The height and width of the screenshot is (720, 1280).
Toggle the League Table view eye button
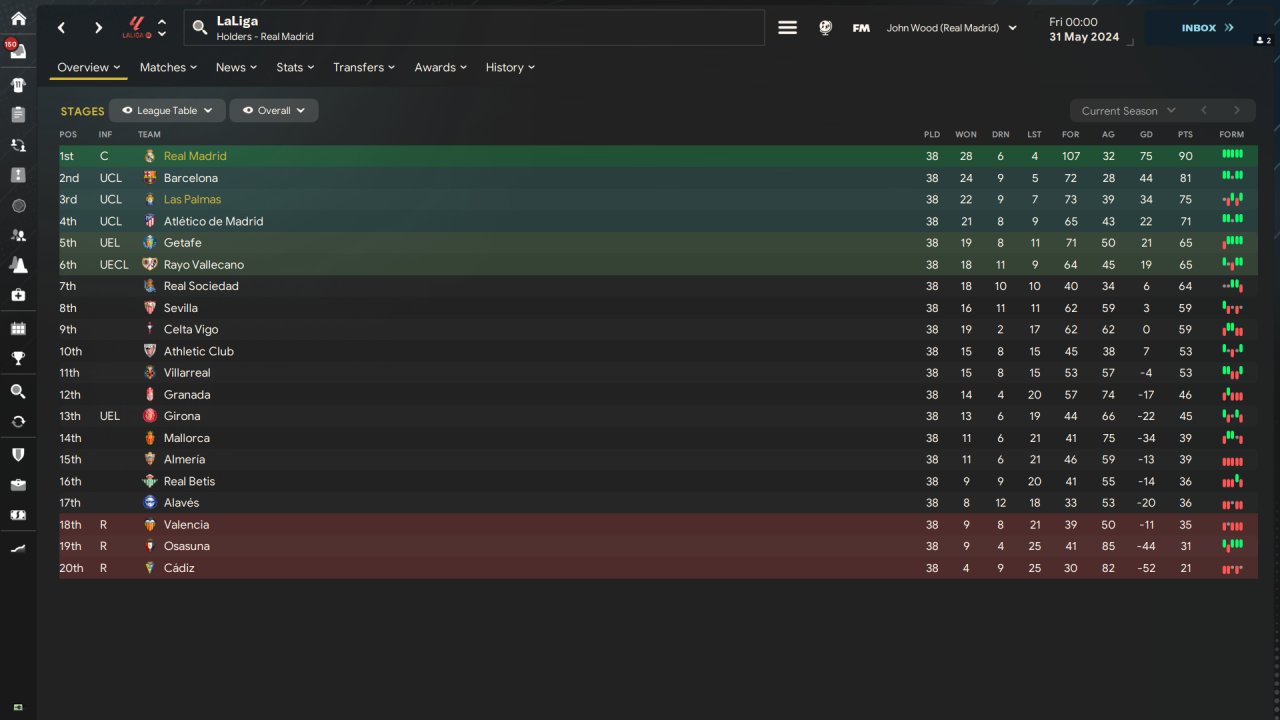click(167, 111)
